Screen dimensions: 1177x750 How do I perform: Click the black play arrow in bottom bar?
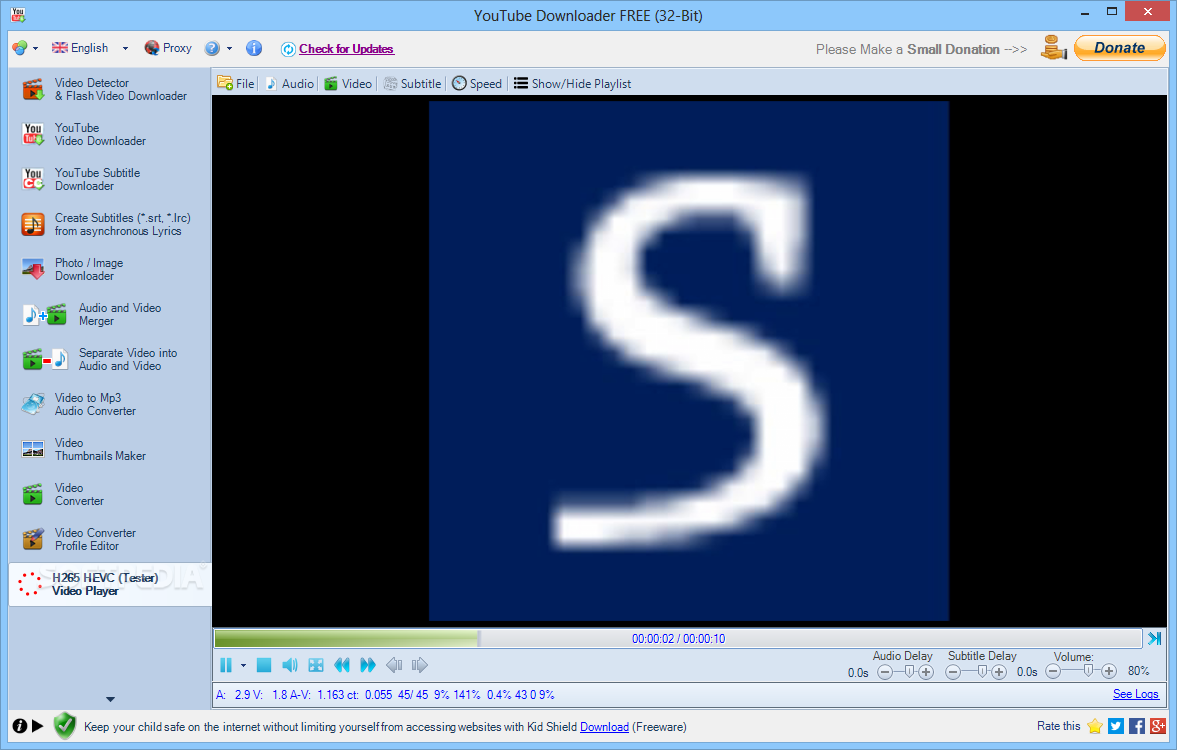pos(38,726)
